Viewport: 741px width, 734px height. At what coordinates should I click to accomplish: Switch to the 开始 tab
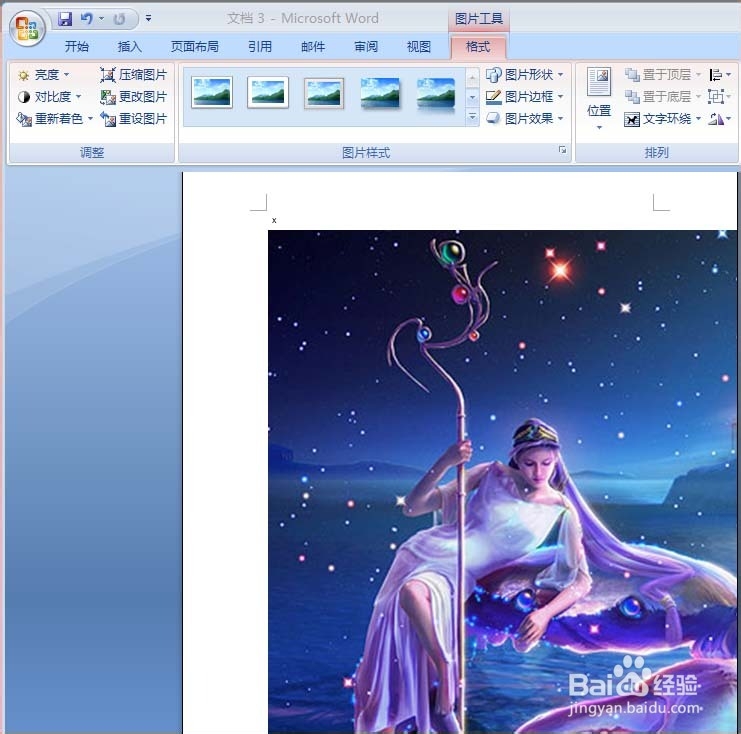pyautogui.click(x=77, y=46)
